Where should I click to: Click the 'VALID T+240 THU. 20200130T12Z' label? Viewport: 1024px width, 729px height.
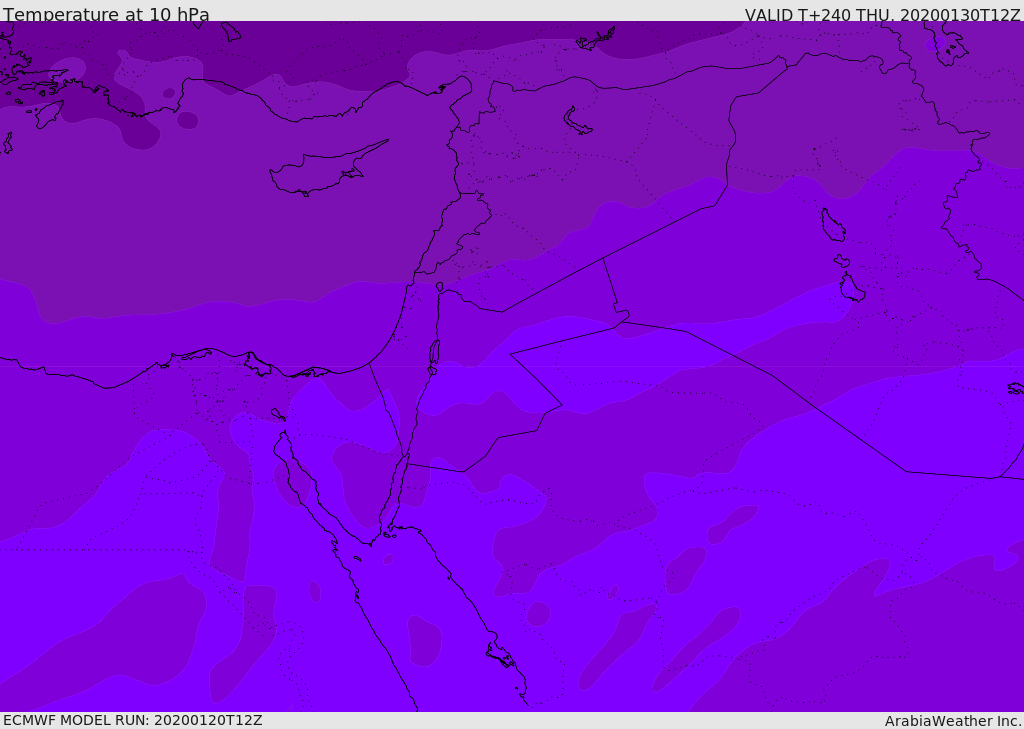click(x=882, y=14)
